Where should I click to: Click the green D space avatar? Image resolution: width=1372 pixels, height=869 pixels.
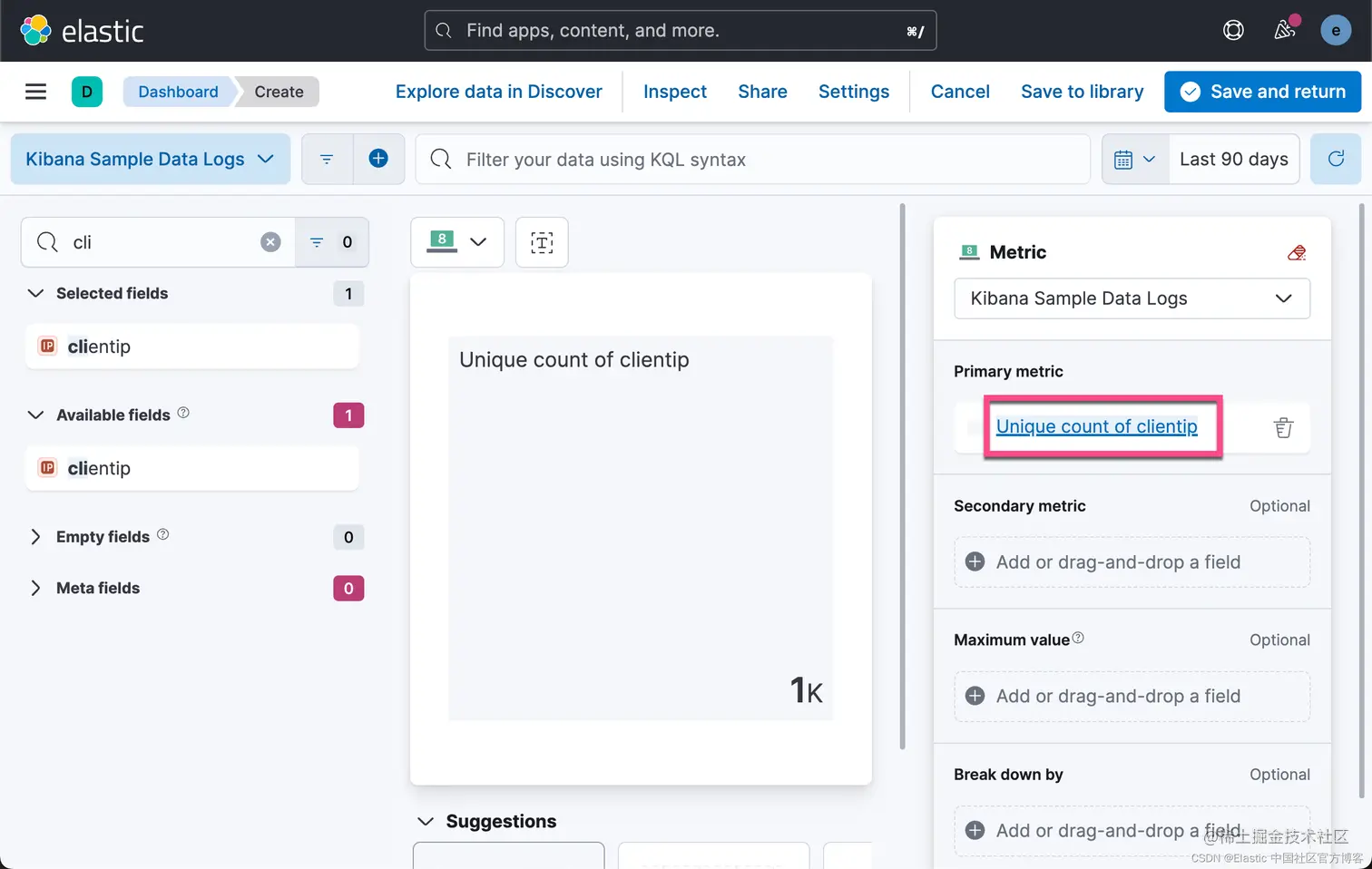(x=87, y=92)
